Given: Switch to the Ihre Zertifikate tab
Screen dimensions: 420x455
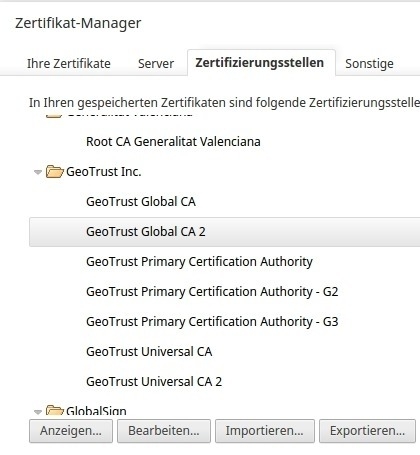Looking at the screenshot, I should 69,63.
